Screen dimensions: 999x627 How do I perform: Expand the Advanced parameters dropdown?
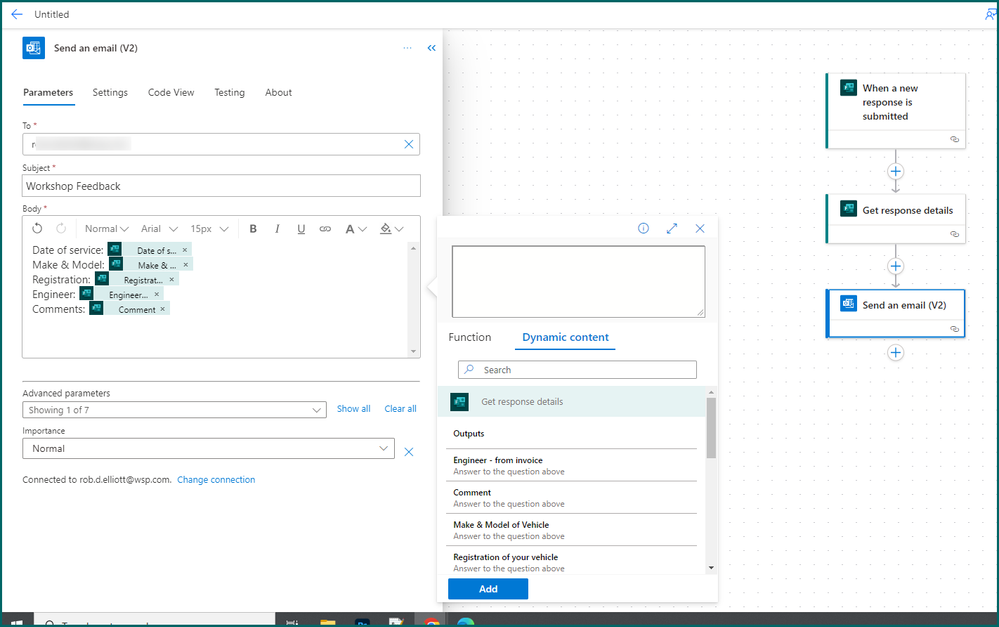click(x=174, y=410)
